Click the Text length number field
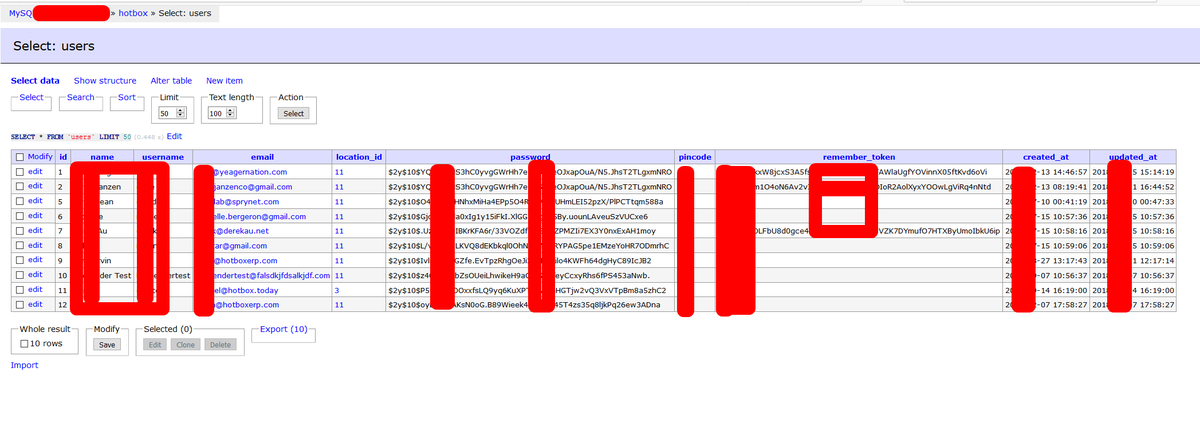 coord(222,114)
